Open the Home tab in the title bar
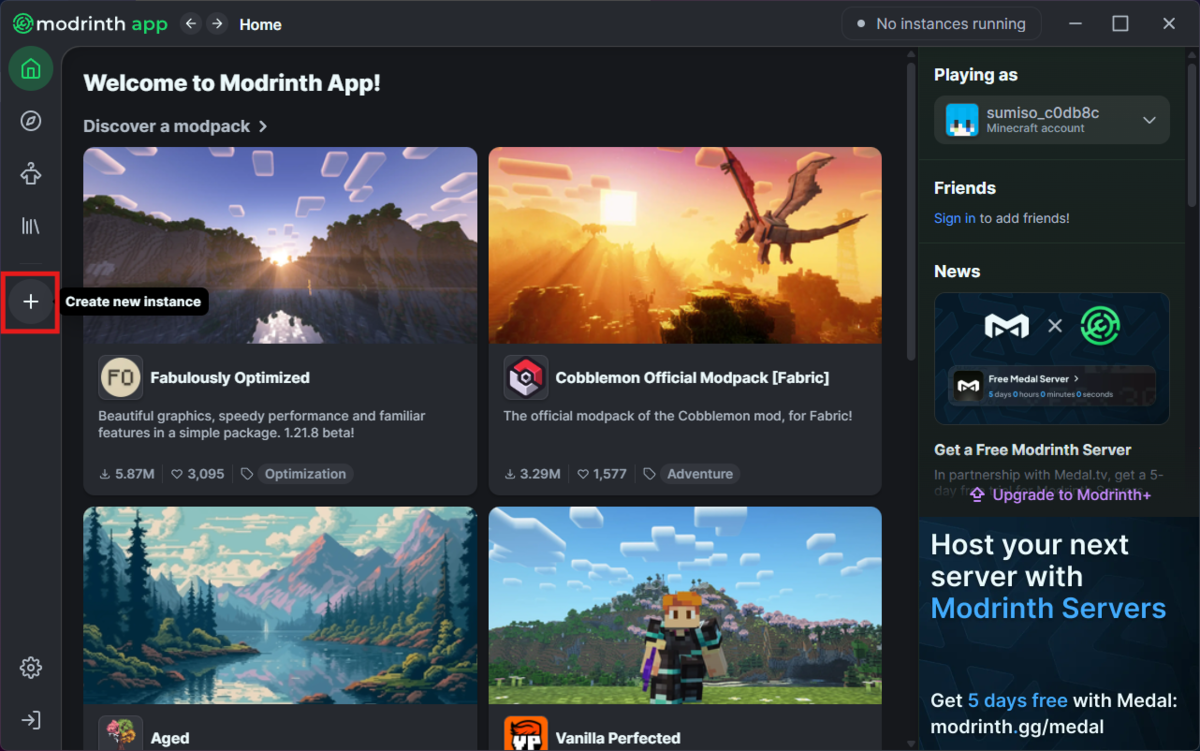The height and width of the screenshot is (751, 1200). 260,24
